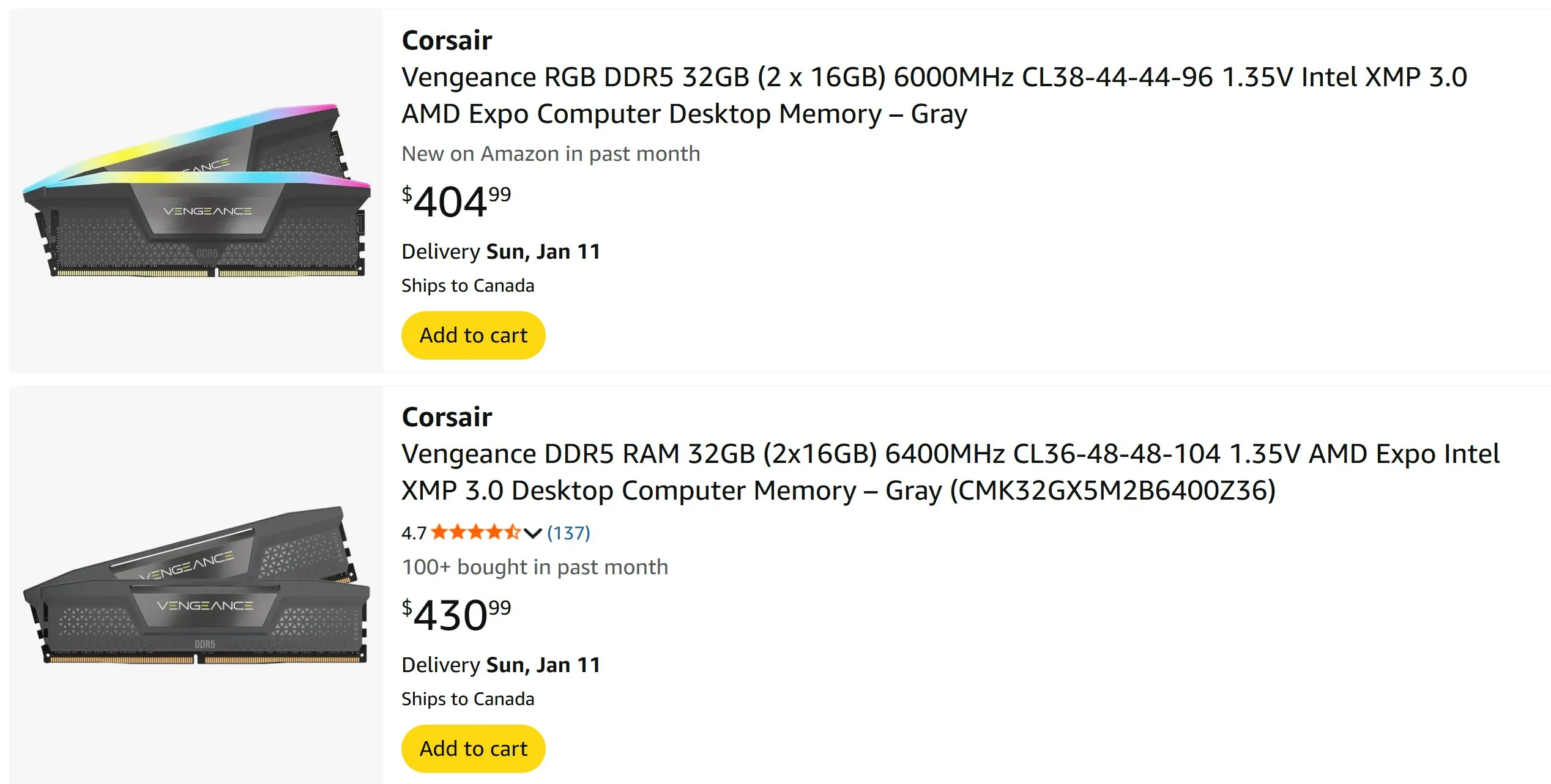Click the "New on Amazon in past month" label
This screenshot has height=784, width=1551.
click(551, 153)
